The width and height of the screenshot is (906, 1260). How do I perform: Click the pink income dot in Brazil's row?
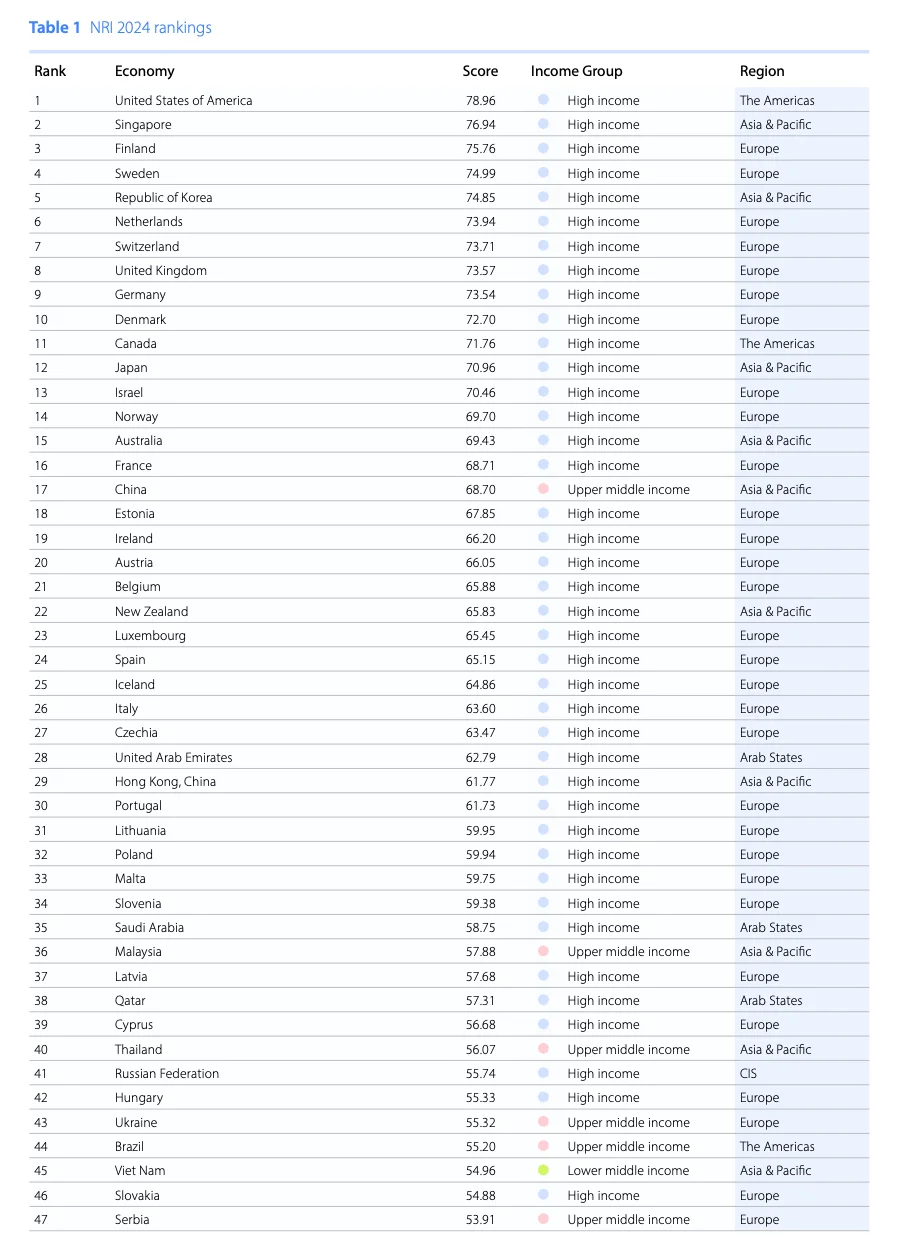tap(543, 1146)
